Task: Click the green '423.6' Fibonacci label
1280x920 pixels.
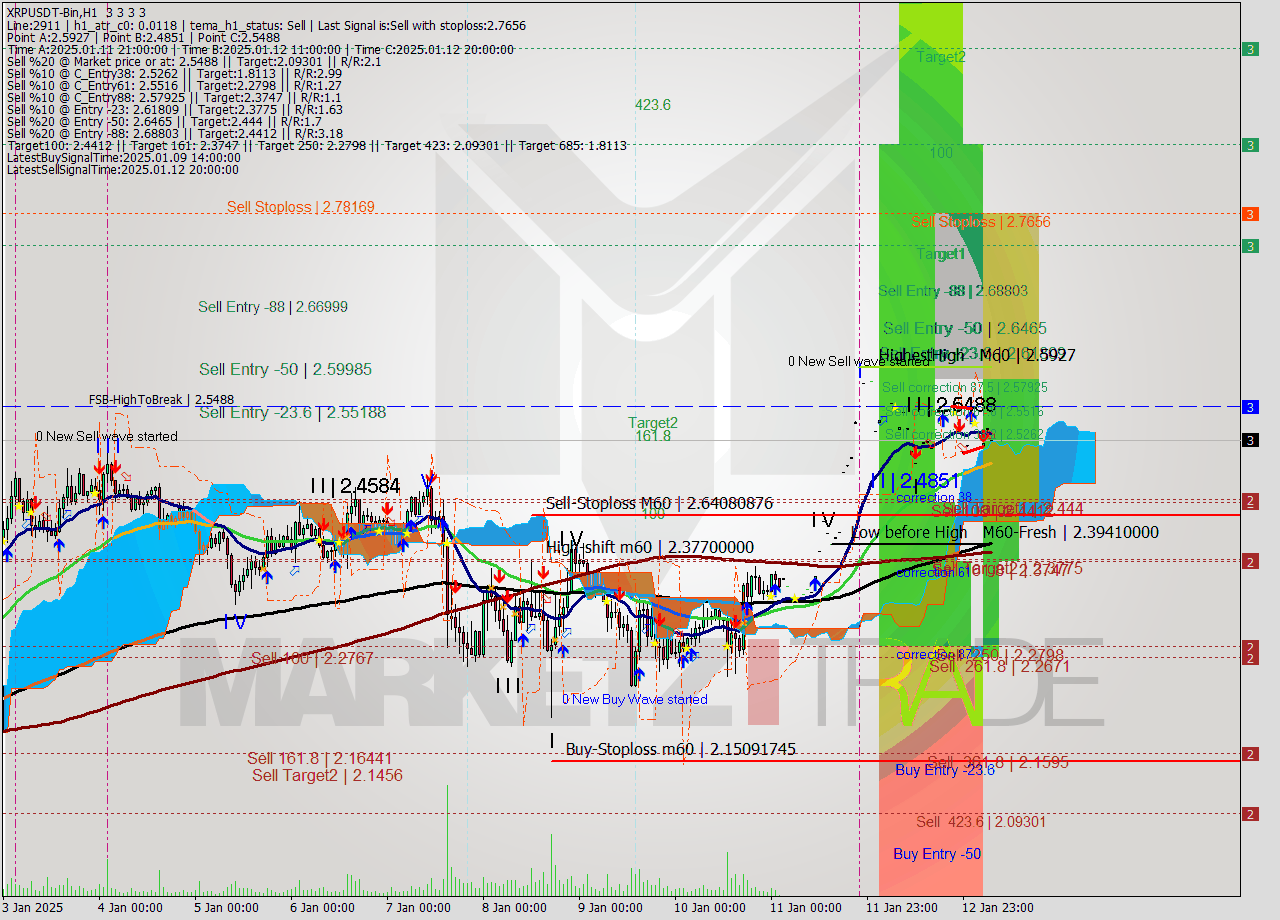Action: click(x=652, y=104)
